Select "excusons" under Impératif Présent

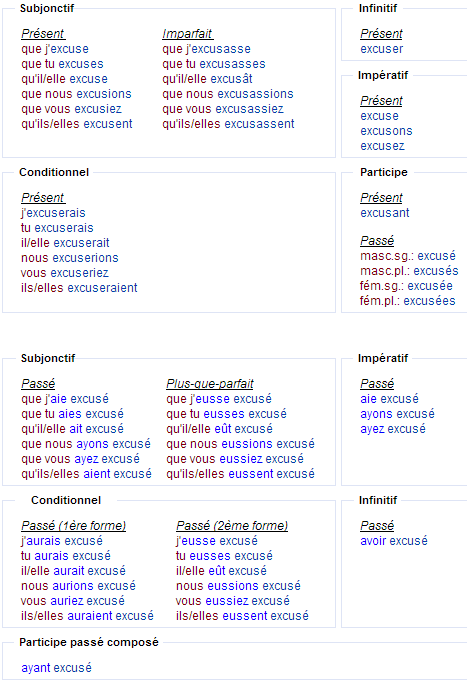click(386, 131)
